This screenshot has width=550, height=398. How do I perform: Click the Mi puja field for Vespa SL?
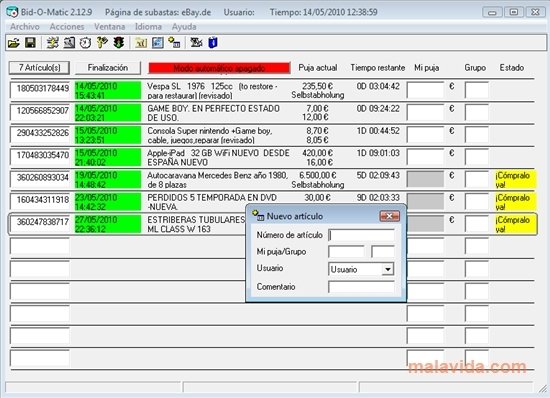[x=425, y=90]
